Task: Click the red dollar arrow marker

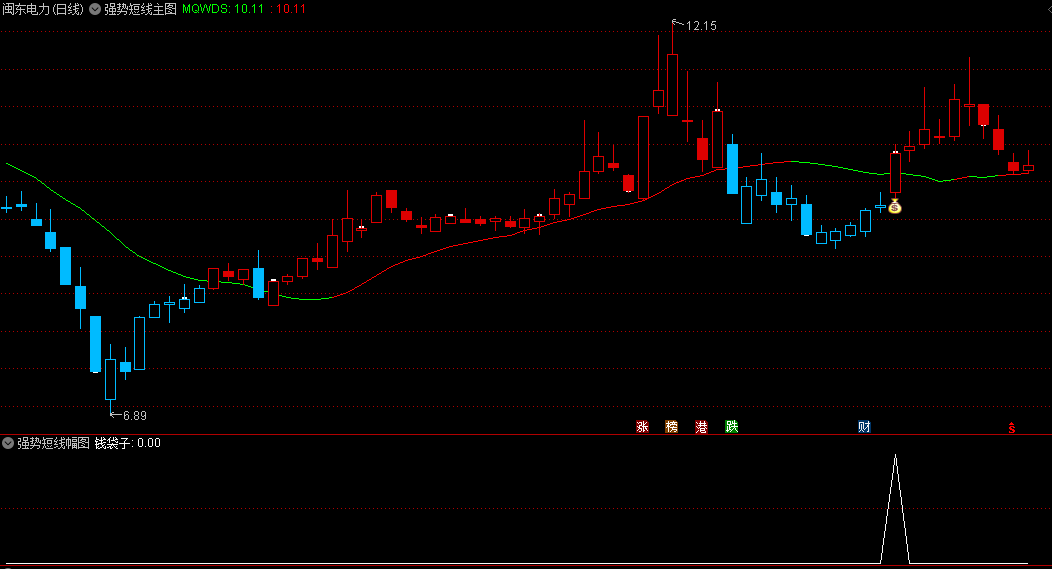Action: coord(1012,427)
